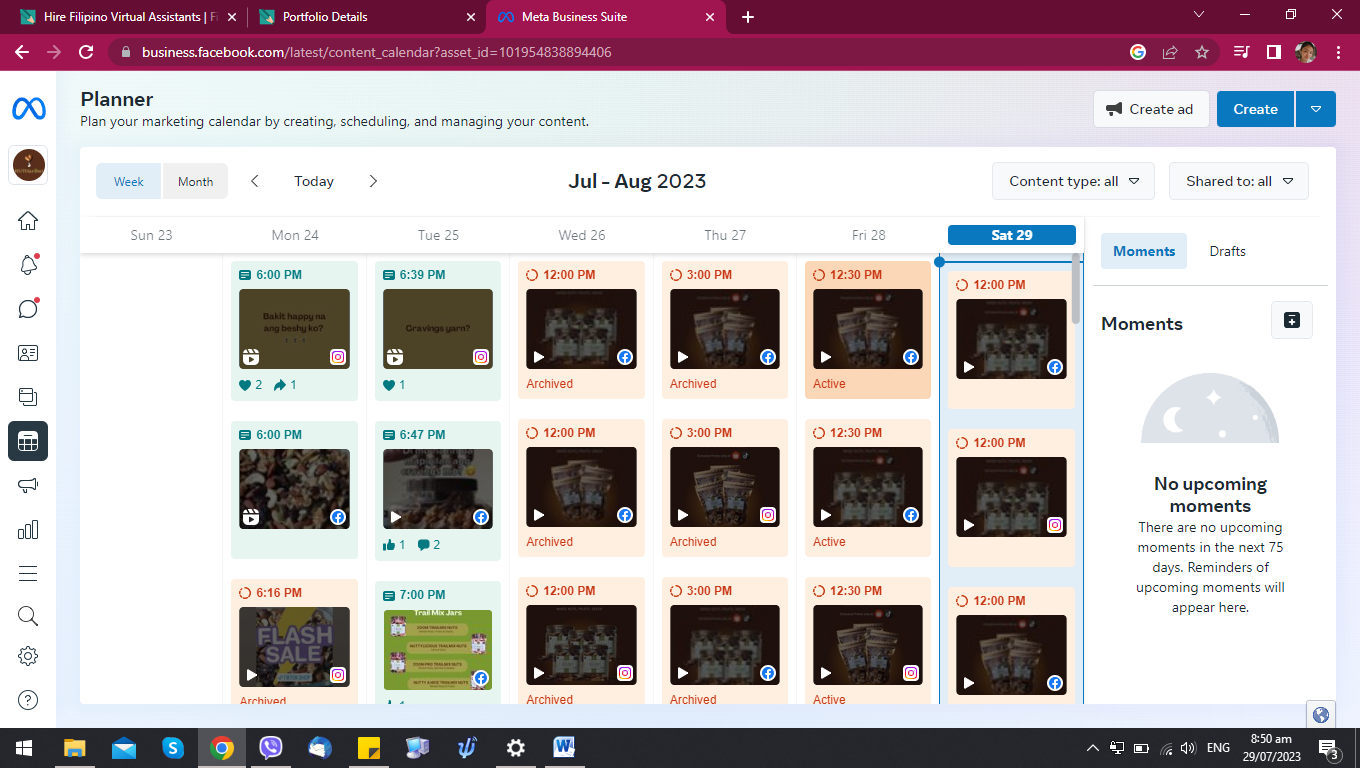Screen dimensions: 1360x768
Task: Expand the Create button dropdown arrow
Action: 1316,109
